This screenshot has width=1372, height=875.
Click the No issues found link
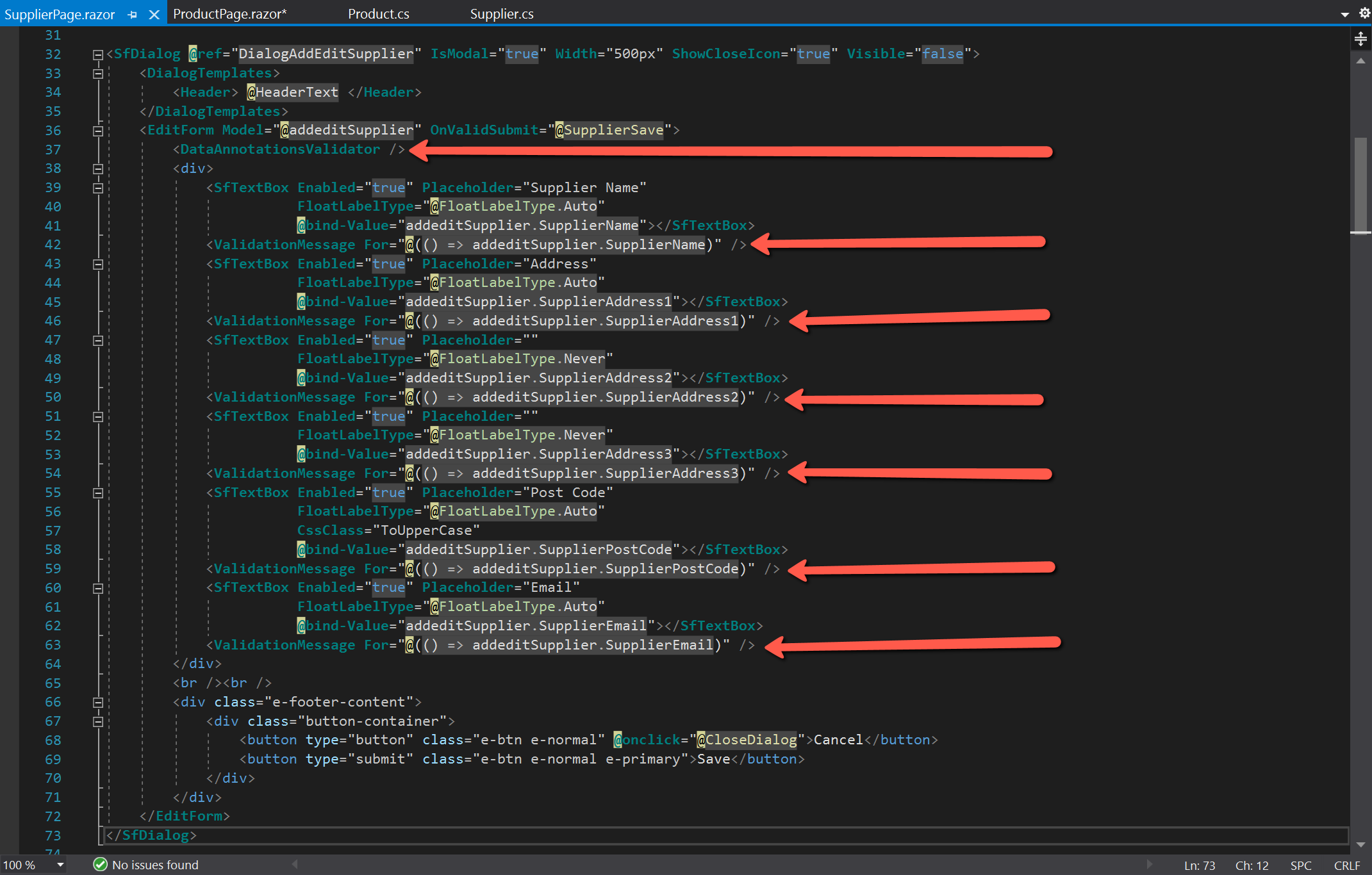click(x=154, y=864)
